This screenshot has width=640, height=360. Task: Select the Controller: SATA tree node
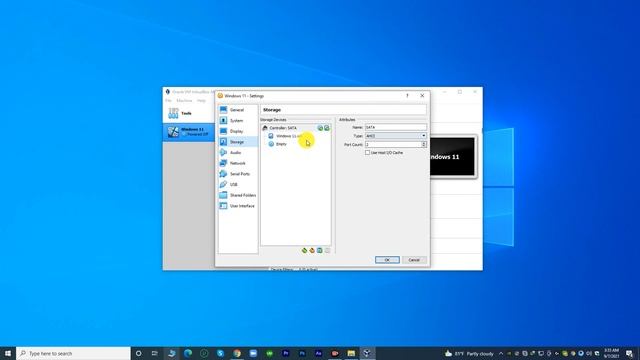[x=296, y=128]
